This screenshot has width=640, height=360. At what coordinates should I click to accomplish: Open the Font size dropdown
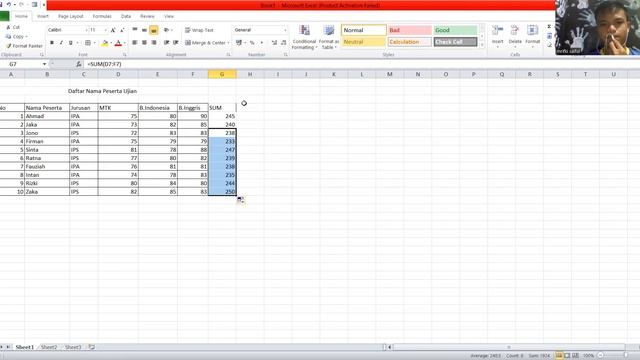pyautogui.click(x=105, y=30)
